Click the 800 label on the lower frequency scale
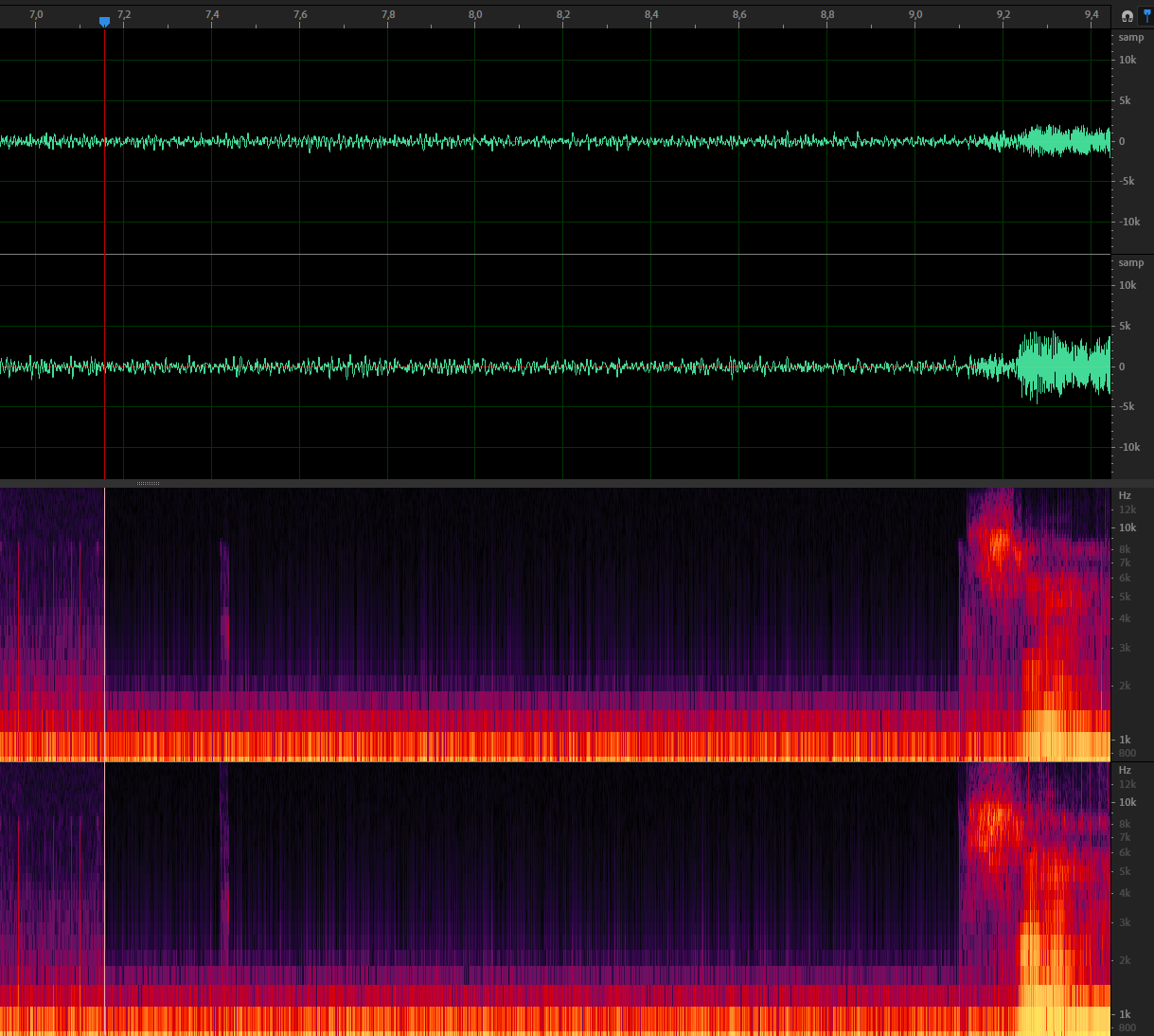The height and width of the screenshot is (1036, 1154). coord(1127,1027)
